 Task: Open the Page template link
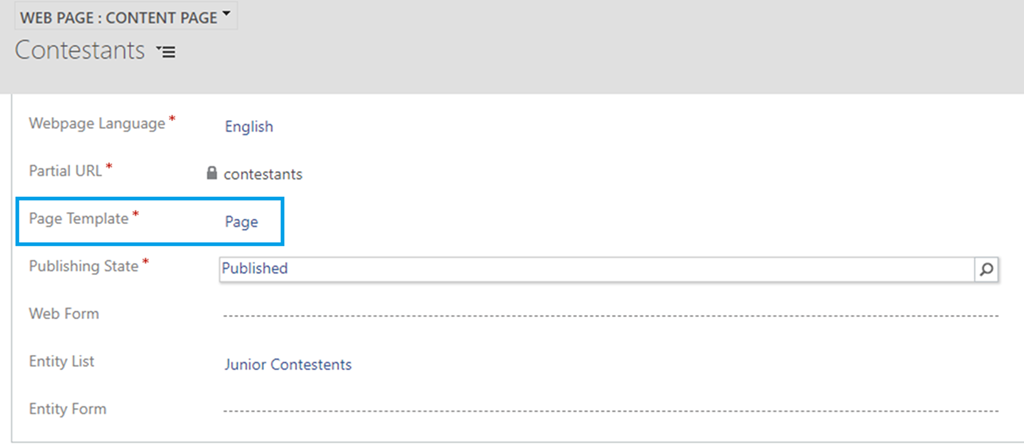click(x=241, y=222)
